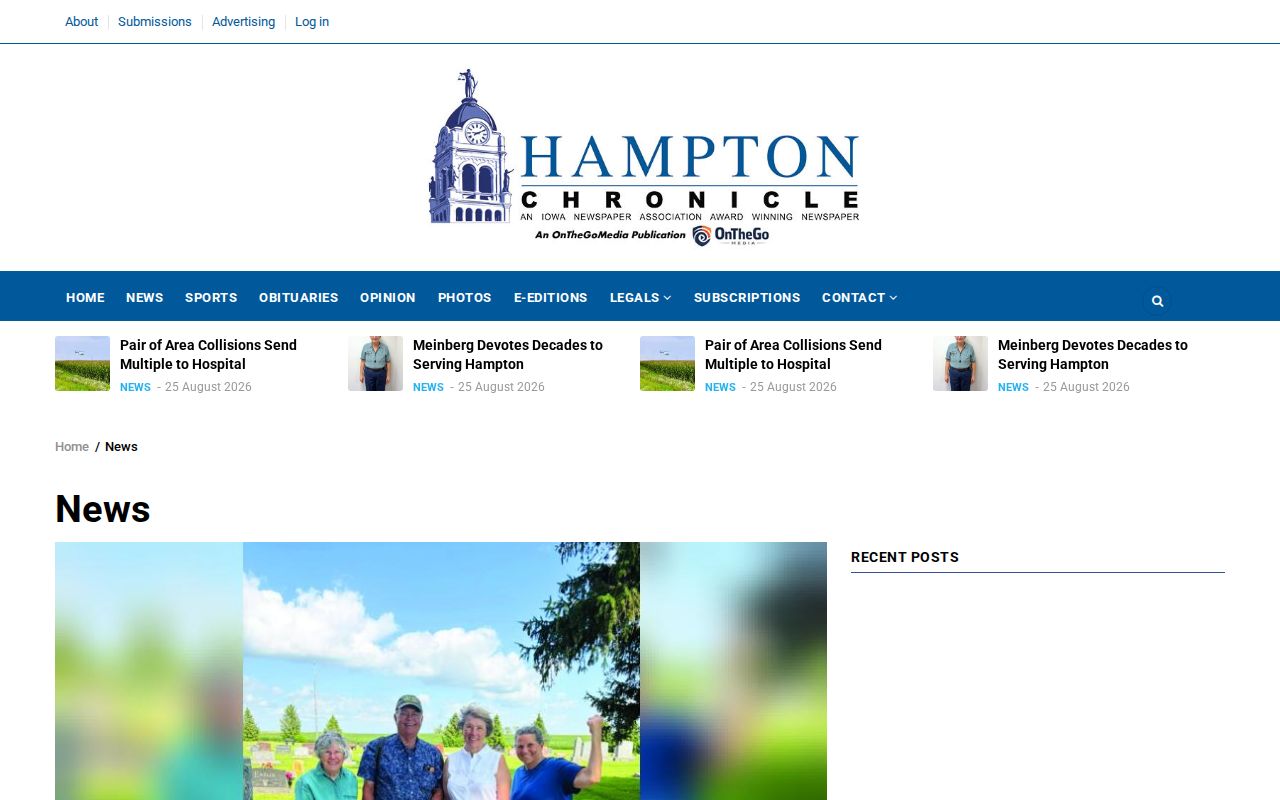Viewport: 1280px width, 800px height.
Task: Open the Log in link
Action: coord(311,22)
